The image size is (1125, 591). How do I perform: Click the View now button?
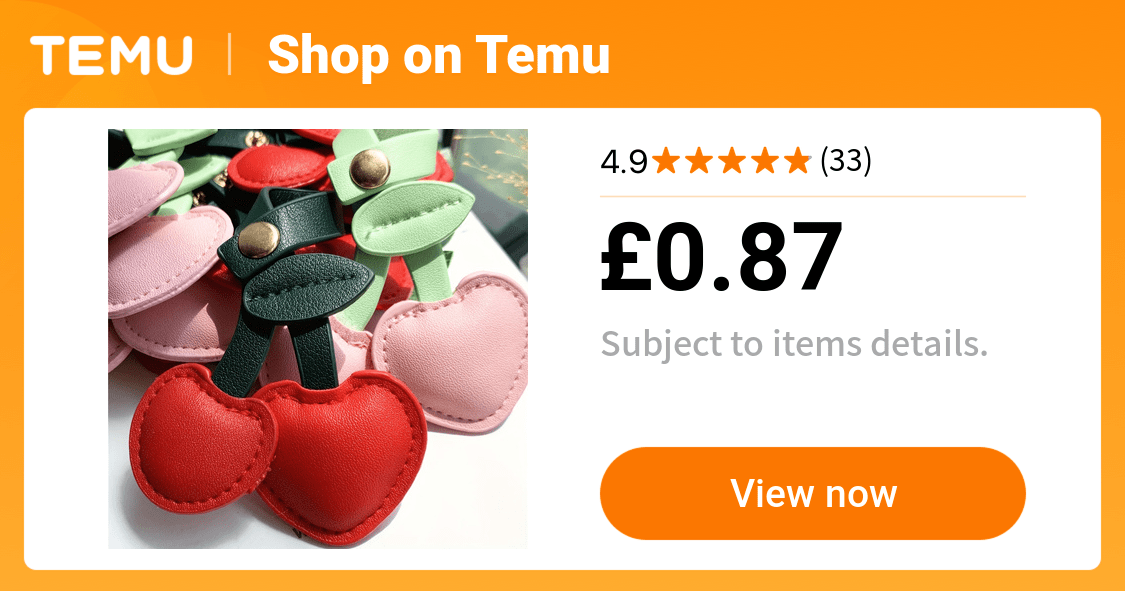[x=812, y=493]
